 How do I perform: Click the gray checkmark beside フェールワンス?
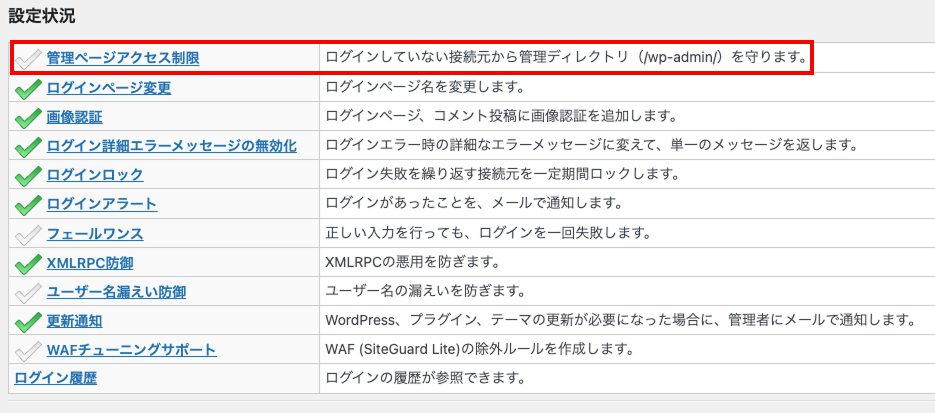[28, 234]
